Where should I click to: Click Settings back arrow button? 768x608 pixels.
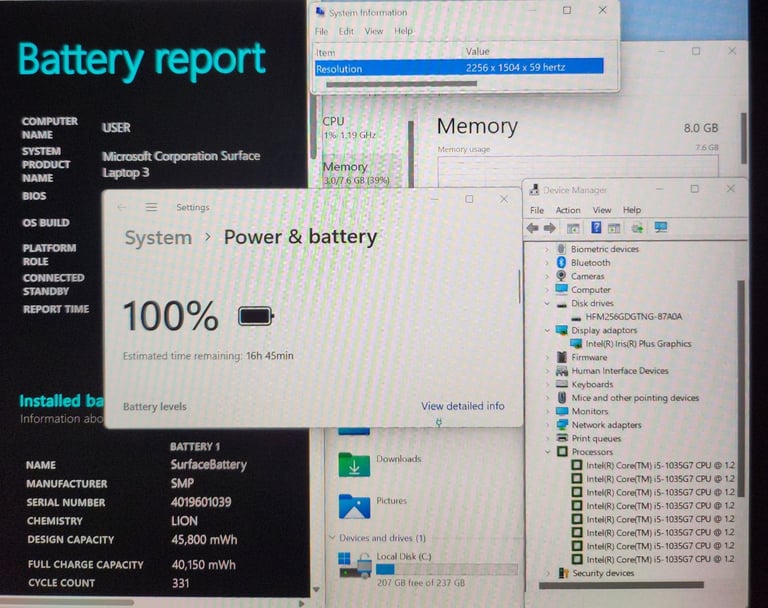[x=122, y=207]
